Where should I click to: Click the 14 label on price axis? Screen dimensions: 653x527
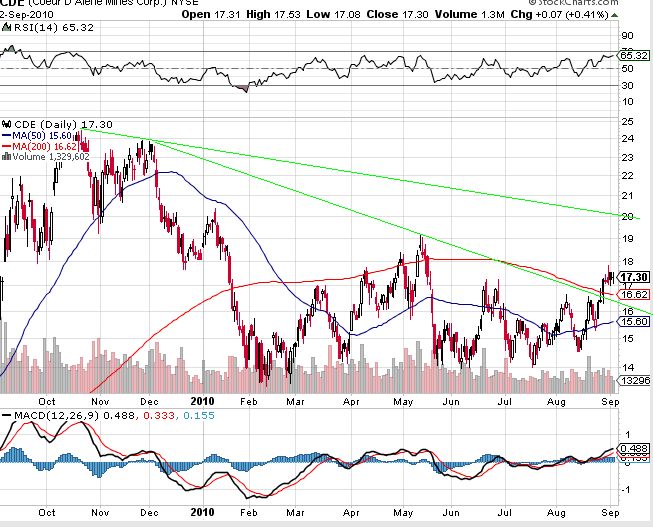[x=627, y=367]
